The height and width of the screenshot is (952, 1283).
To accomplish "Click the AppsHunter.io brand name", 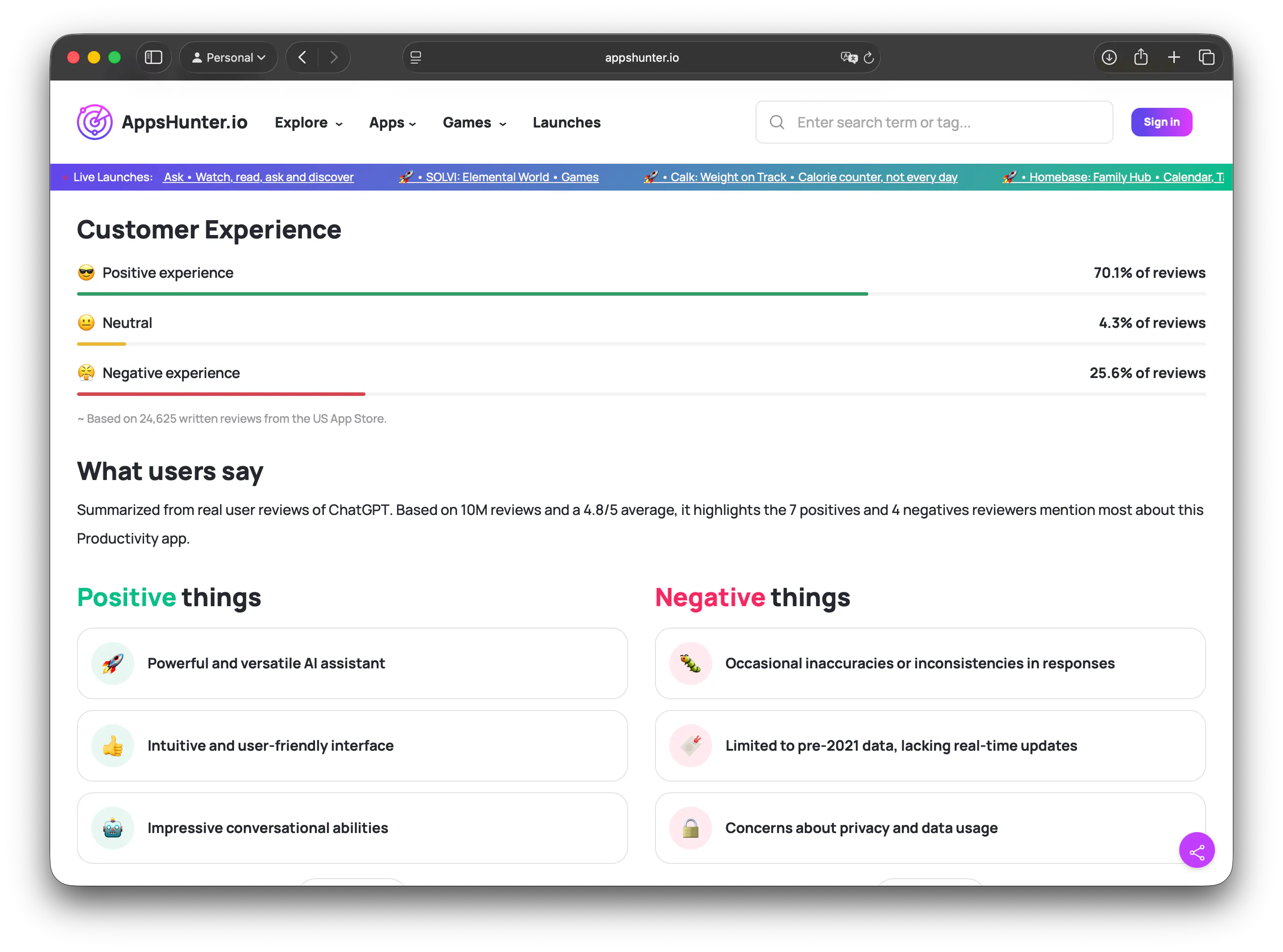I will (184, 122).
